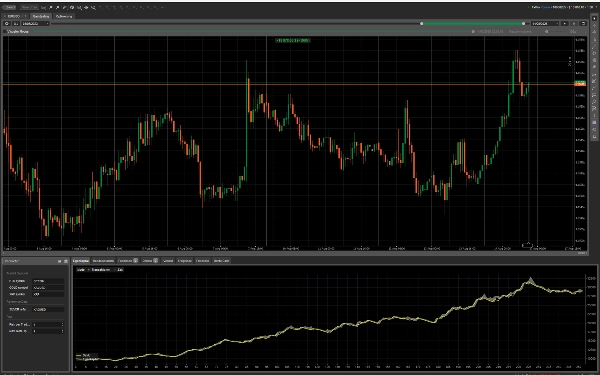The width and height of the screenshot is (600, 375).
Task: Select the diagonal trend line drawing tool
Action: point(594,46)
